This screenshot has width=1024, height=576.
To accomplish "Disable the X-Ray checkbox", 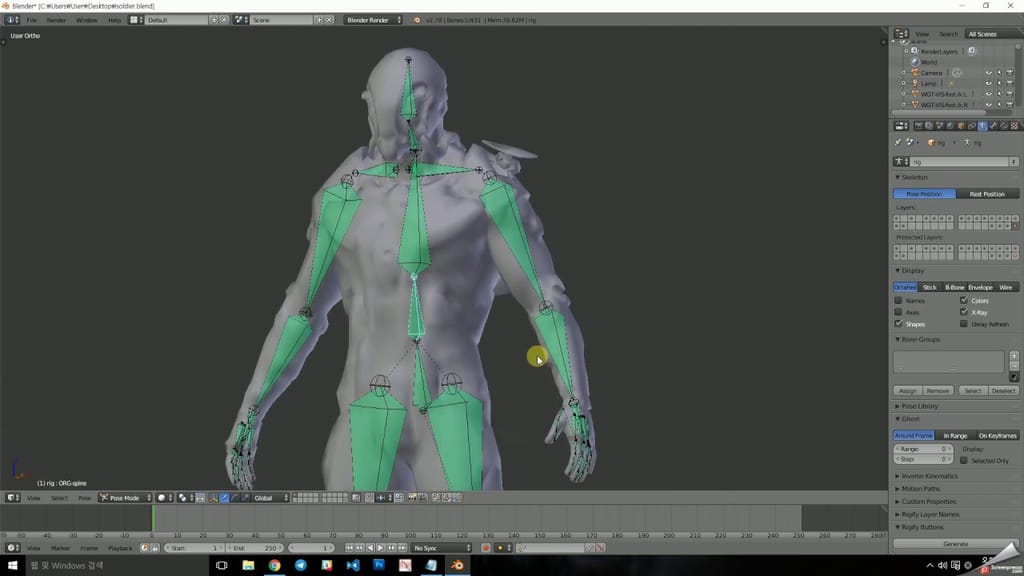I will [x=964, y=312].
